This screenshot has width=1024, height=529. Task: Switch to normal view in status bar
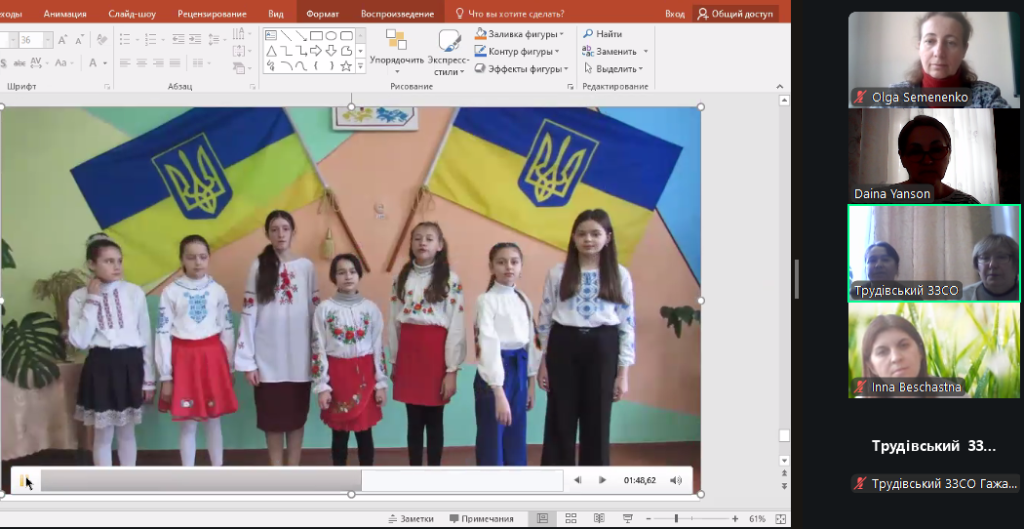point(542,519)
